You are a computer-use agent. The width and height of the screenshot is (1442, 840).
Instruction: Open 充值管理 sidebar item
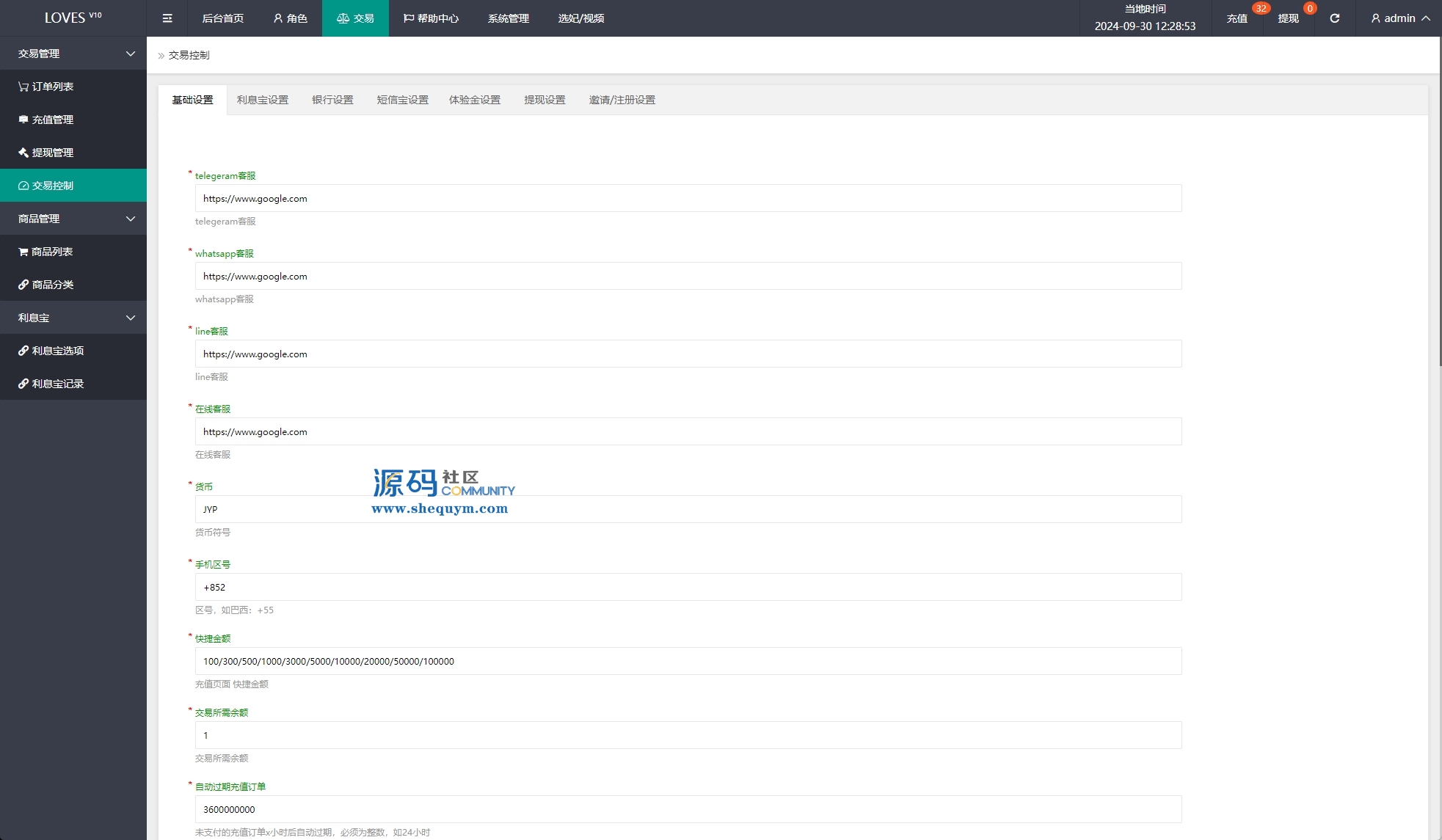click(x=51, y=120)
